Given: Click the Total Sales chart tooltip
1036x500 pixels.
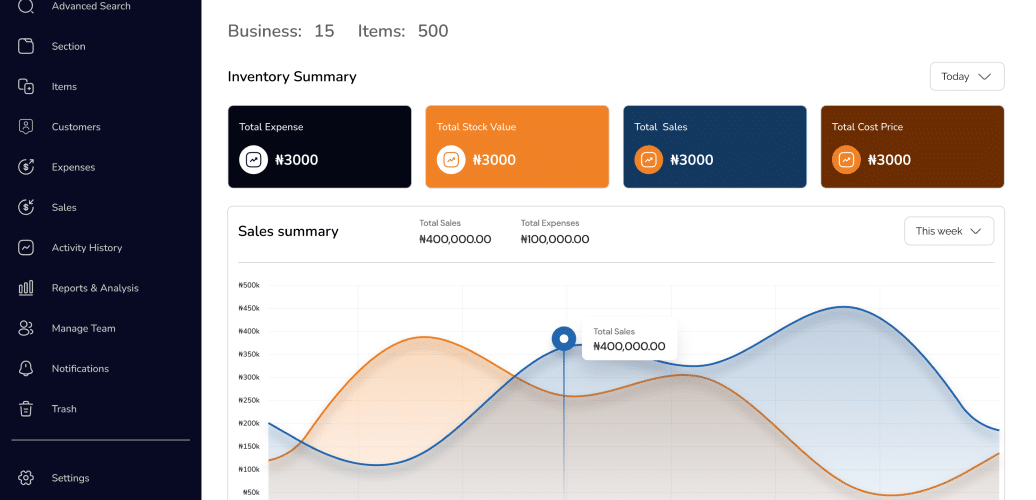Looking at the screenshot, I should (x=629, y=340).
